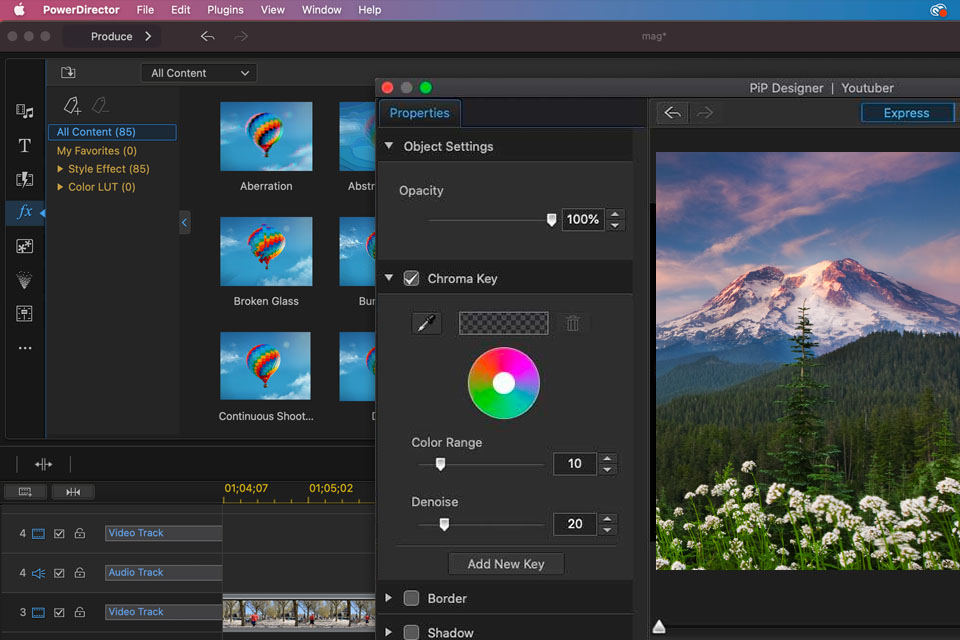
Task: Show more rooms via ellipsis icon
Action: [24, 348]
